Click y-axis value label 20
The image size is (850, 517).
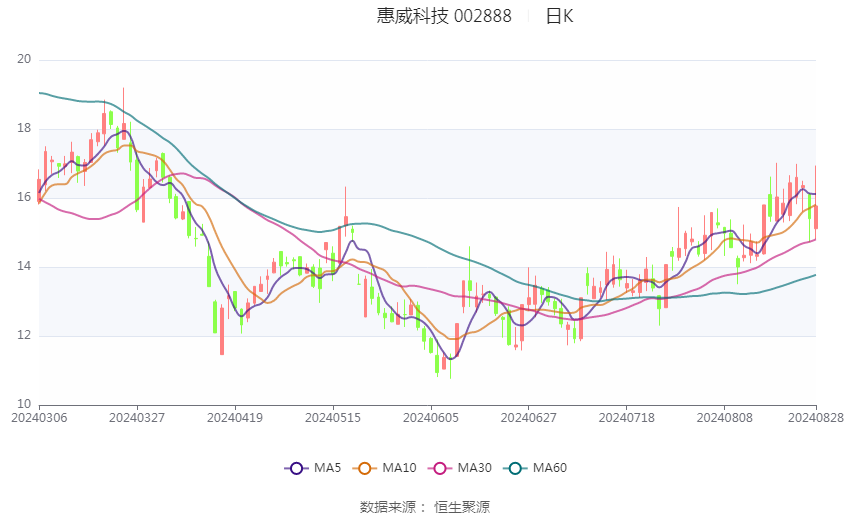(24, 59)
